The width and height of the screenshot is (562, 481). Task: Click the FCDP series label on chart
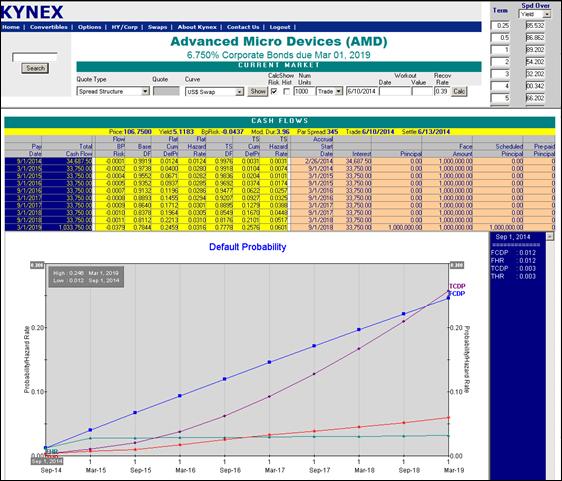[x=457, y=294]
